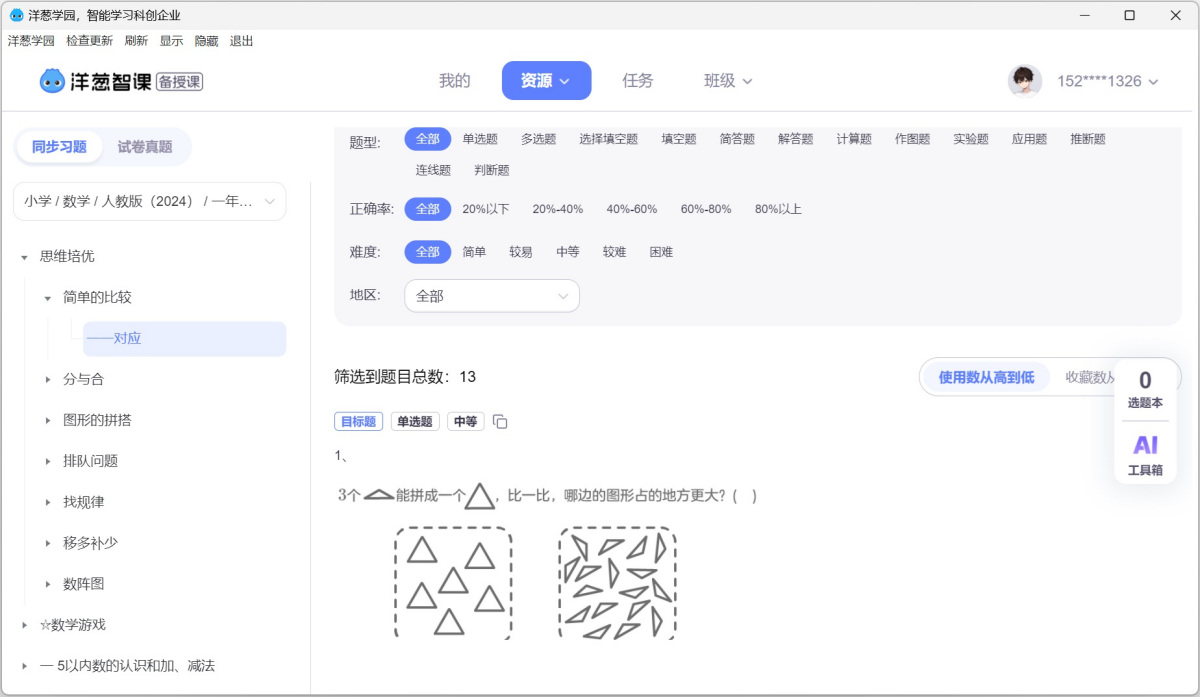Select the 中等 difficulty filter
The height and width of the screenshot is (697, 1200).
point(567,252)
